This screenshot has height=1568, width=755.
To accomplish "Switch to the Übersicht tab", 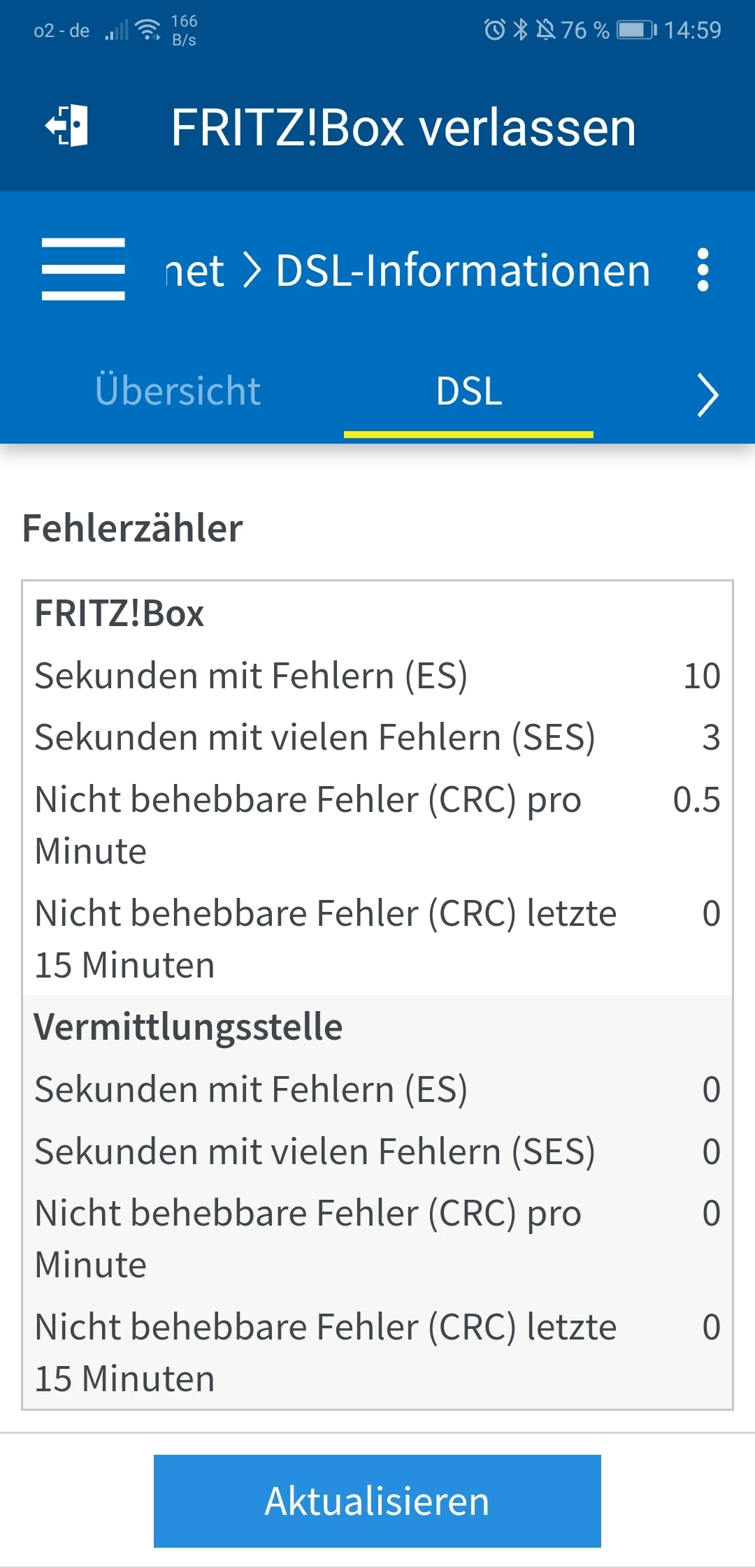I will (x=178, y=391).
